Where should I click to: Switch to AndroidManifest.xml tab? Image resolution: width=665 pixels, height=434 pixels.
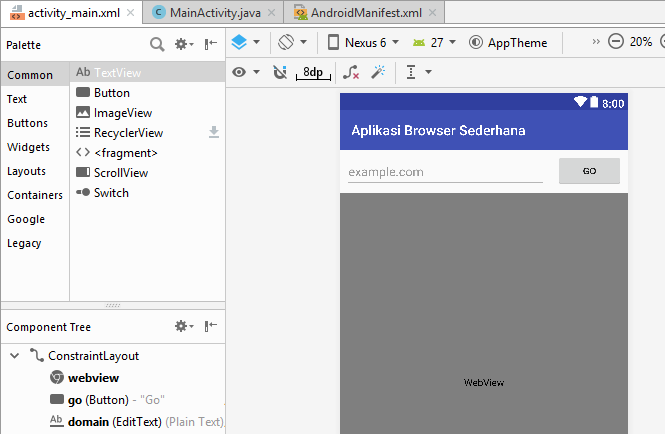pos(366,13)
